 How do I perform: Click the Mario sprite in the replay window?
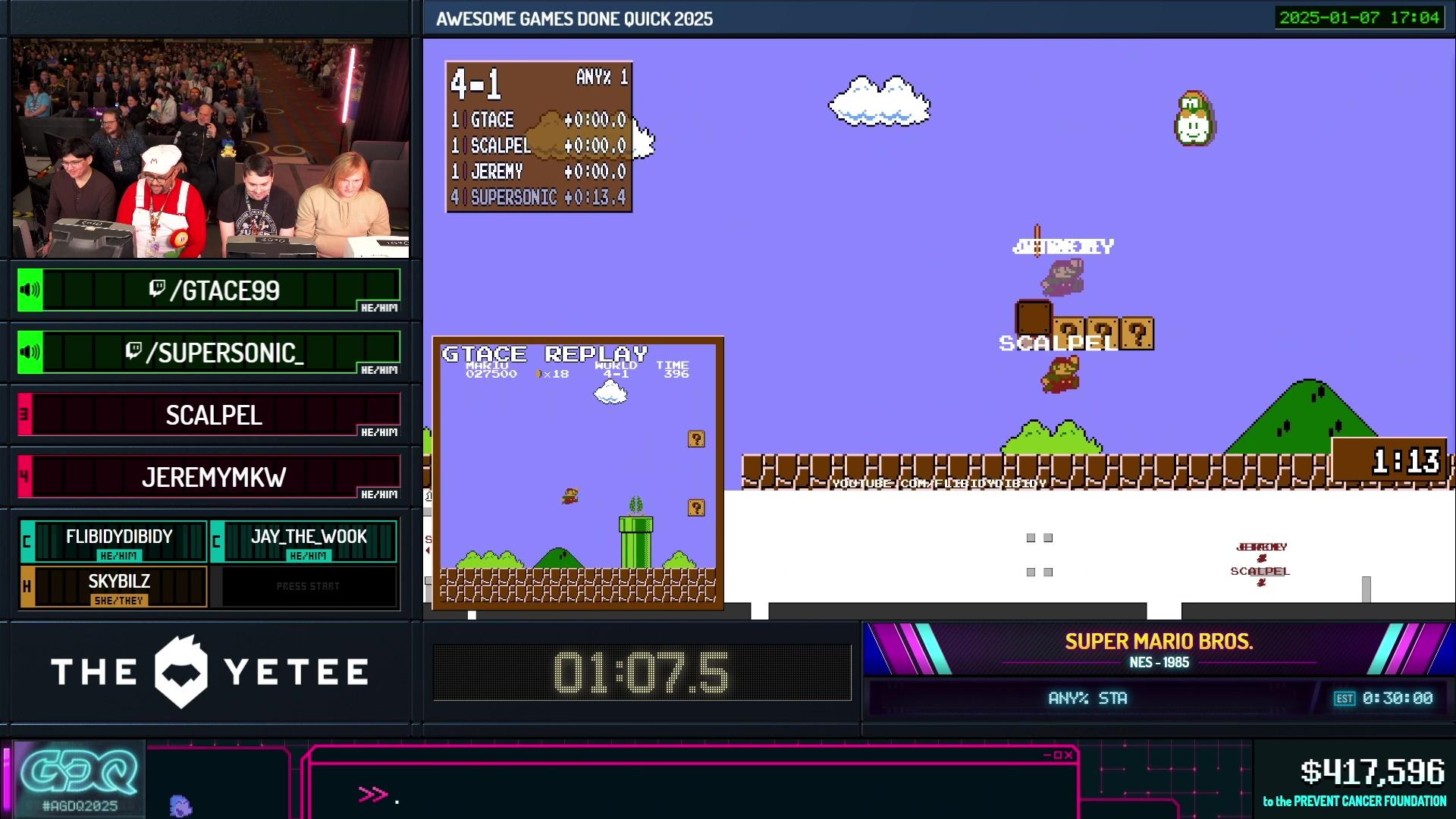(x=570, y=496)
